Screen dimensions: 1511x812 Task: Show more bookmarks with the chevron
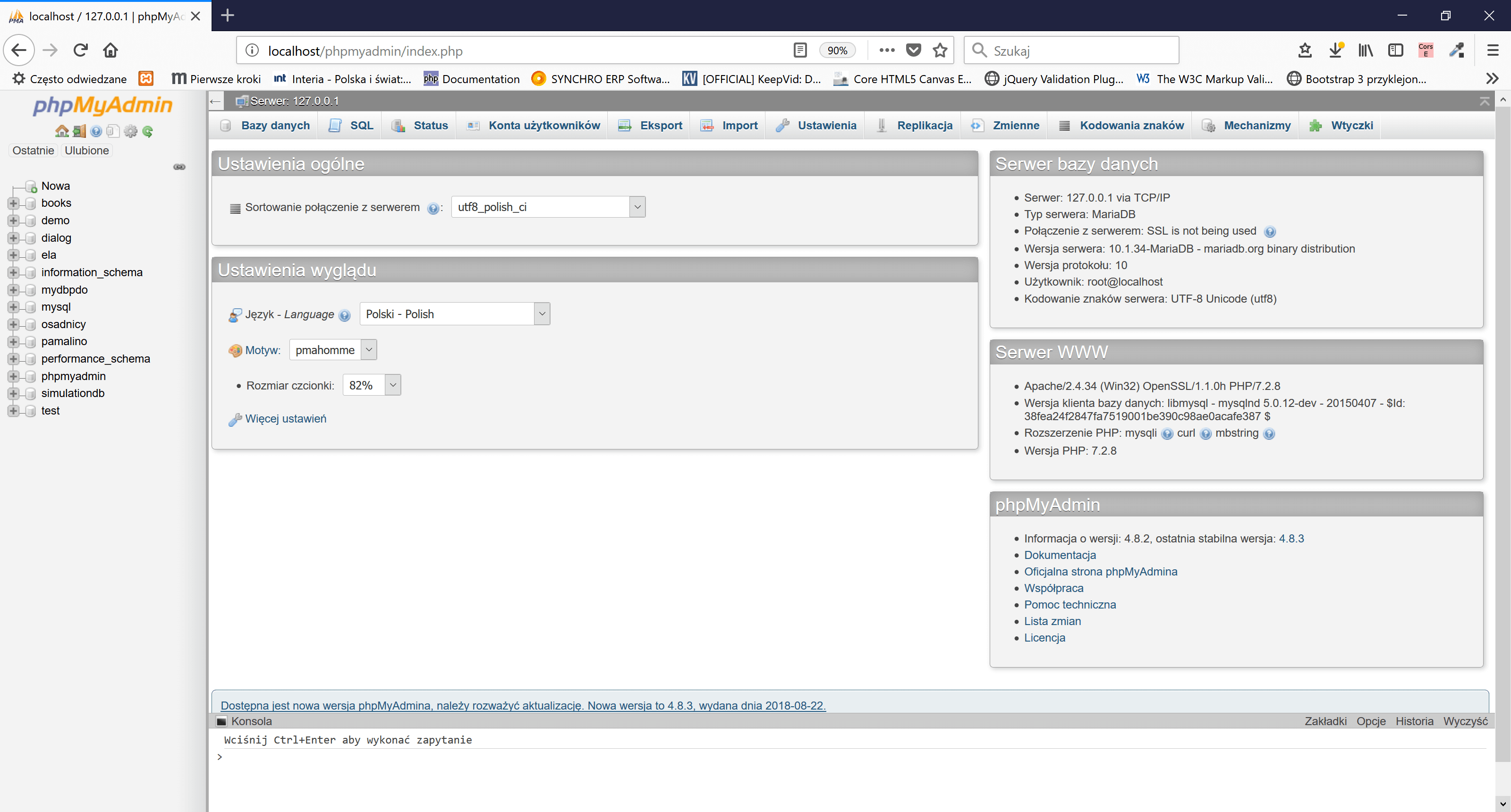(1492, 78)
